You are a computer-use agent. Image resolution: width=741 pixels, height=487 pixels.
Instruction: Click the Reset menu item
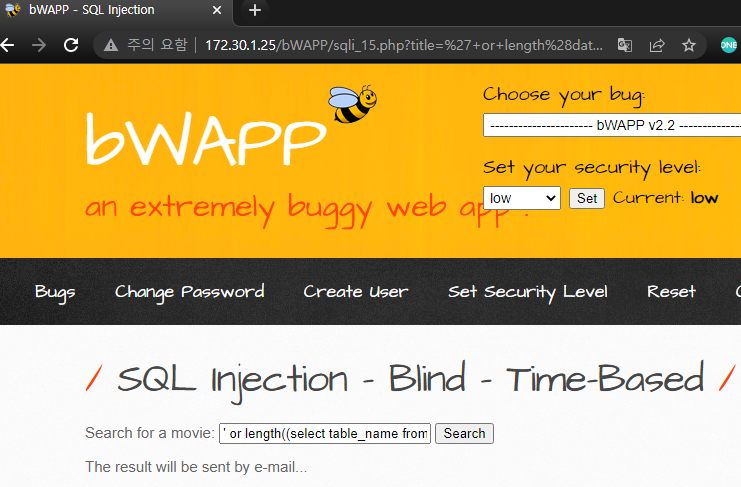(x=672, y=291)
